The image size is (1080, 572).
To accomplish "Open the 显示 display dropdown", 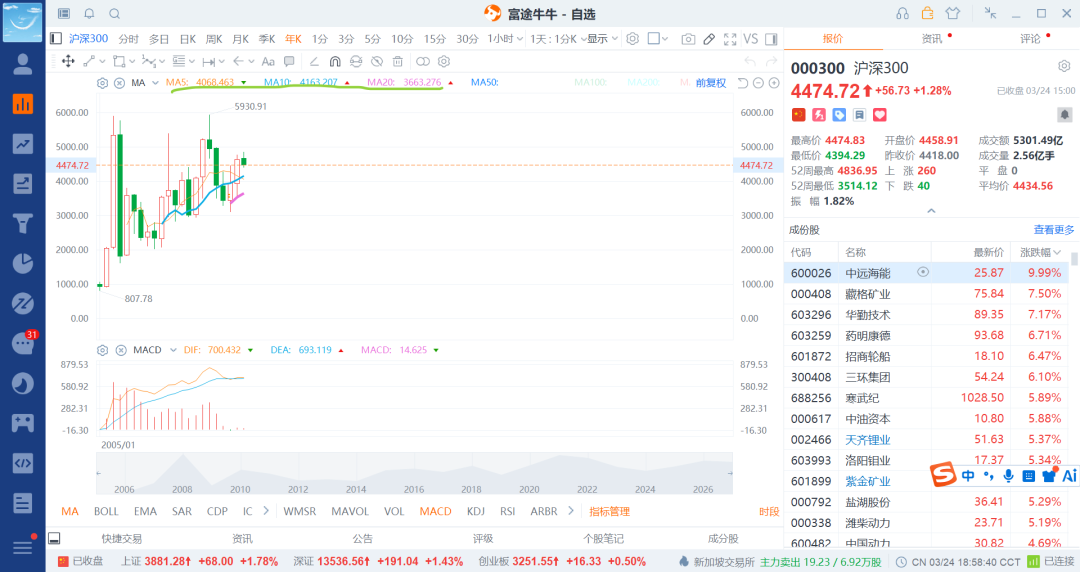I will pos(603,39).
